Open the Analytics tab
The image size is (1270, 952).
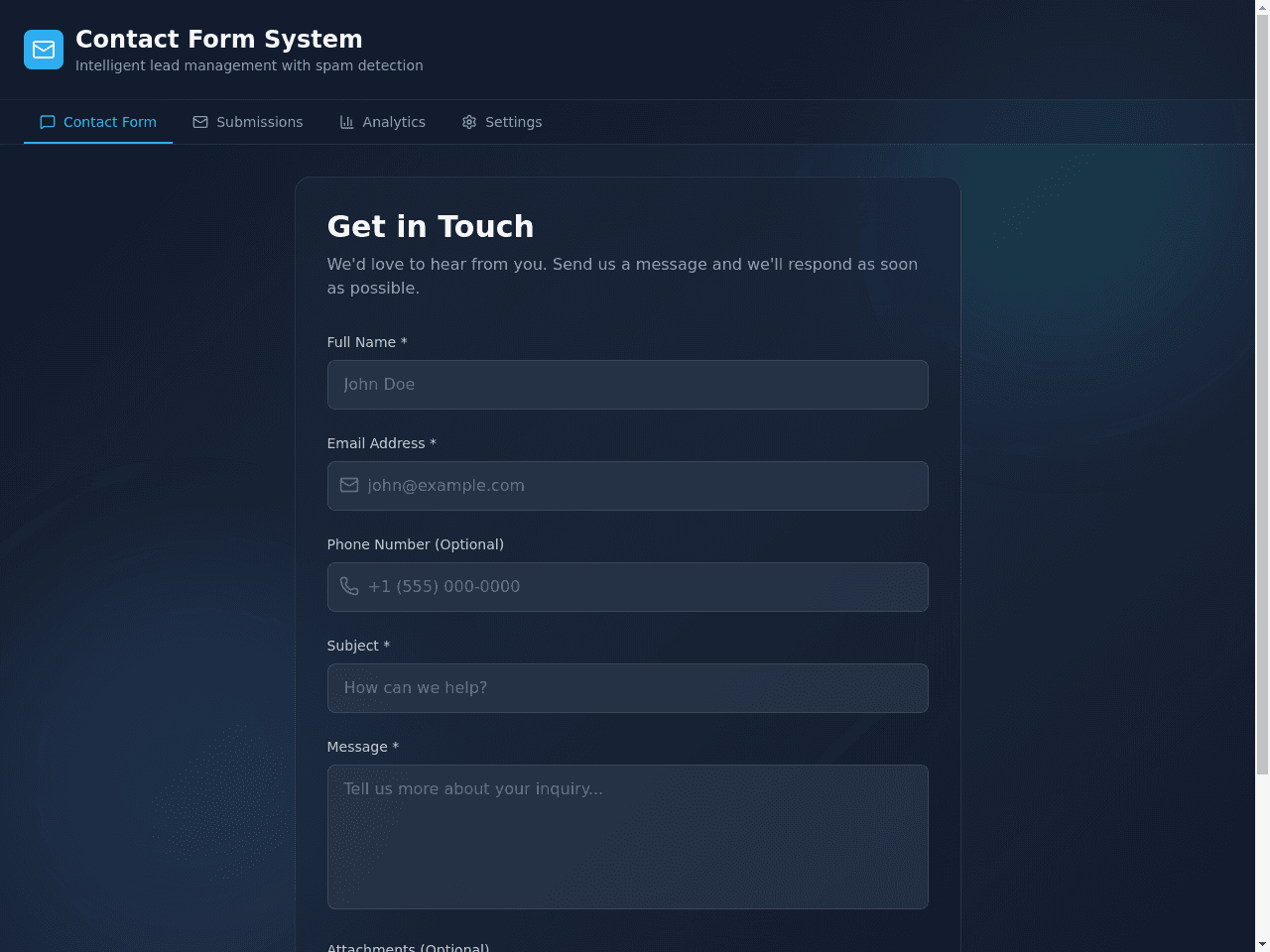pyautogui.click(x=382, y=122)
